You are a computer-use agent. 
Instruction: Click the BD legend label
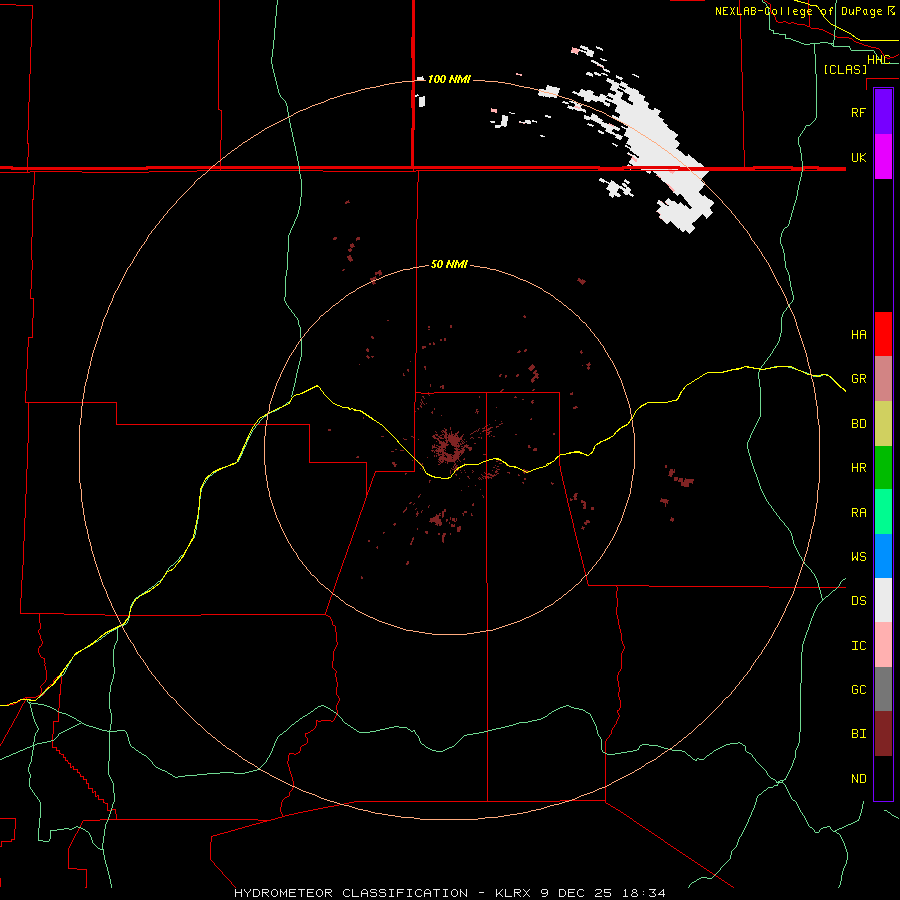pos(858,424)
